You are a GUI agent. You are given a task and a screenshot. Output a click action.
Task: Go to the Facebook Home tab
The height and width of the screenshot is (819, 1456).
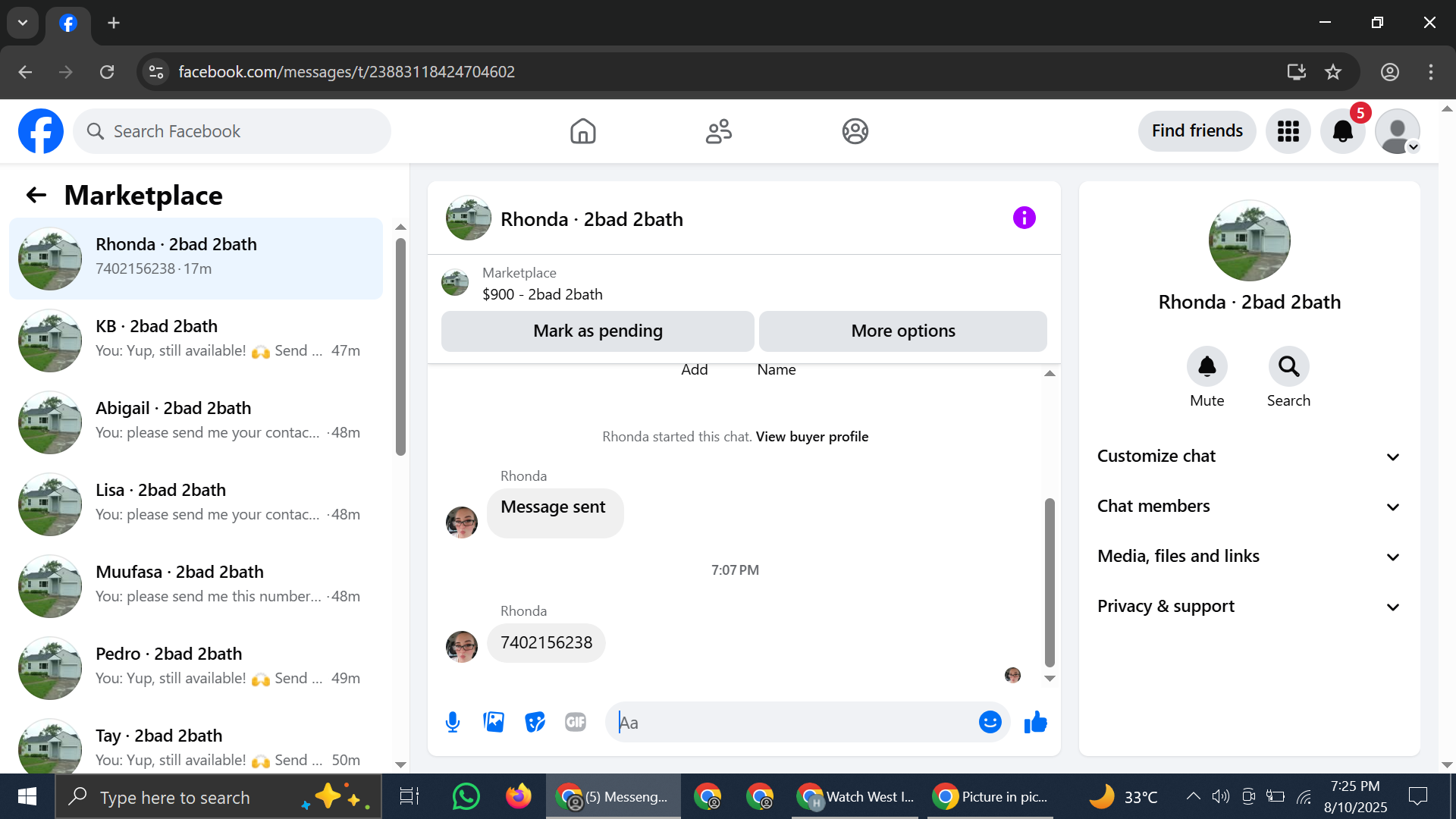point(582,131)
